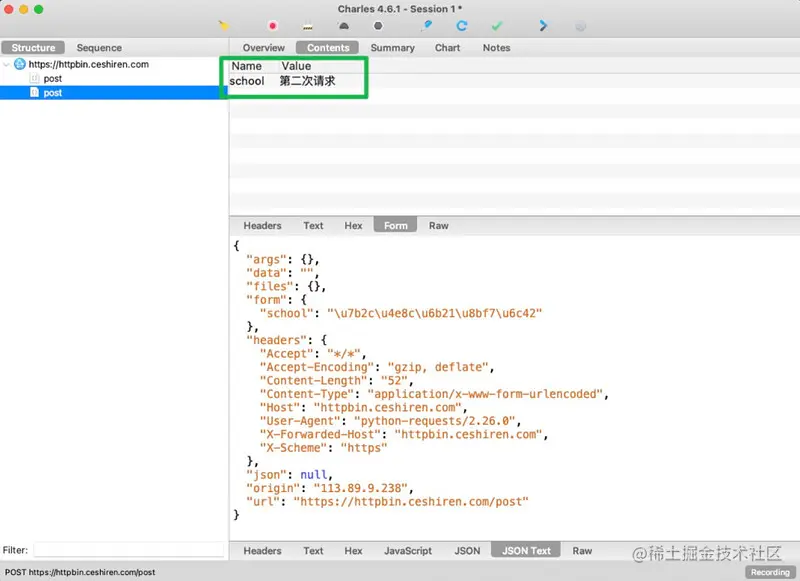Open the Summary tab
This screenshot has width=800, height=581.
click(392, 47)
